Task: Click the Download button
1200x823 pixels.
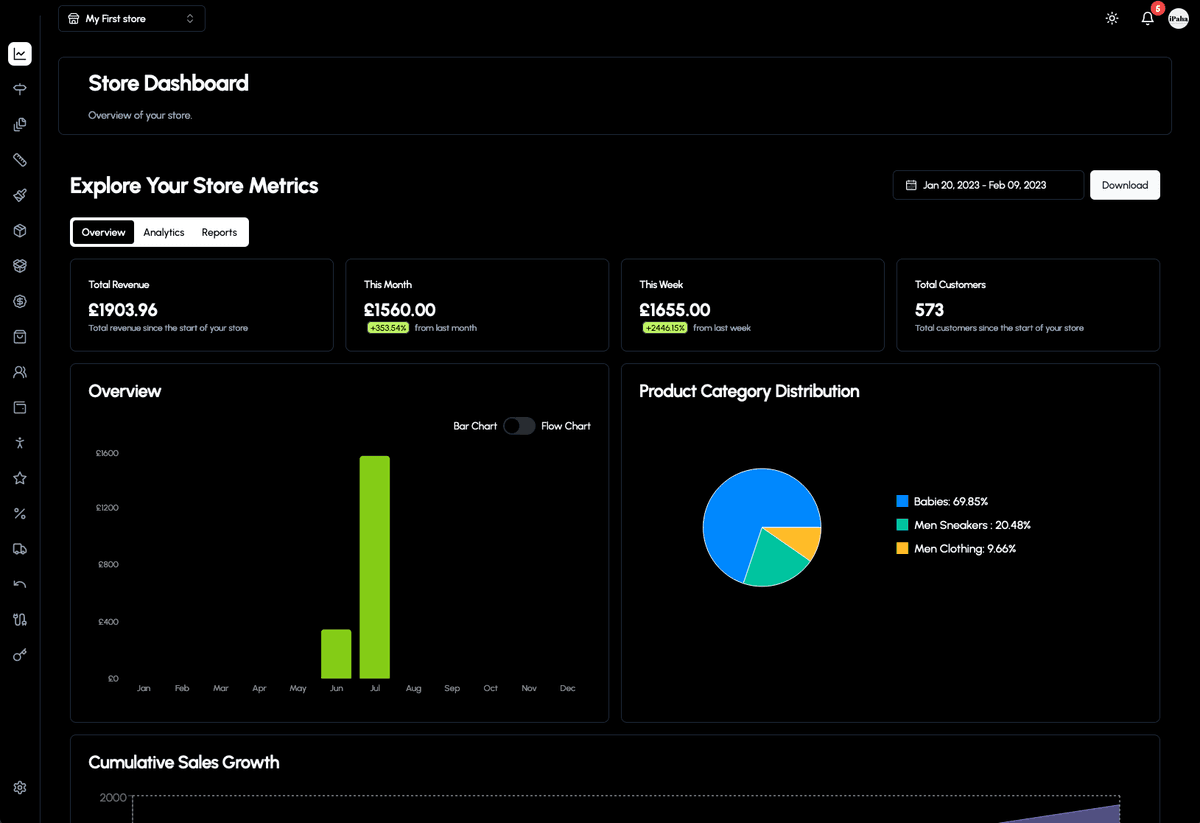Action: coord(1124,185)
